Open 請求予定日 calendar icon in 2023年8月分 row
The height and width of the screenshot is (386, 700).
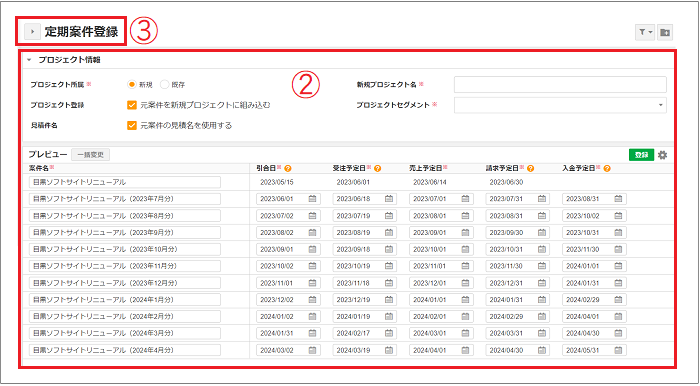click(542, 216)
